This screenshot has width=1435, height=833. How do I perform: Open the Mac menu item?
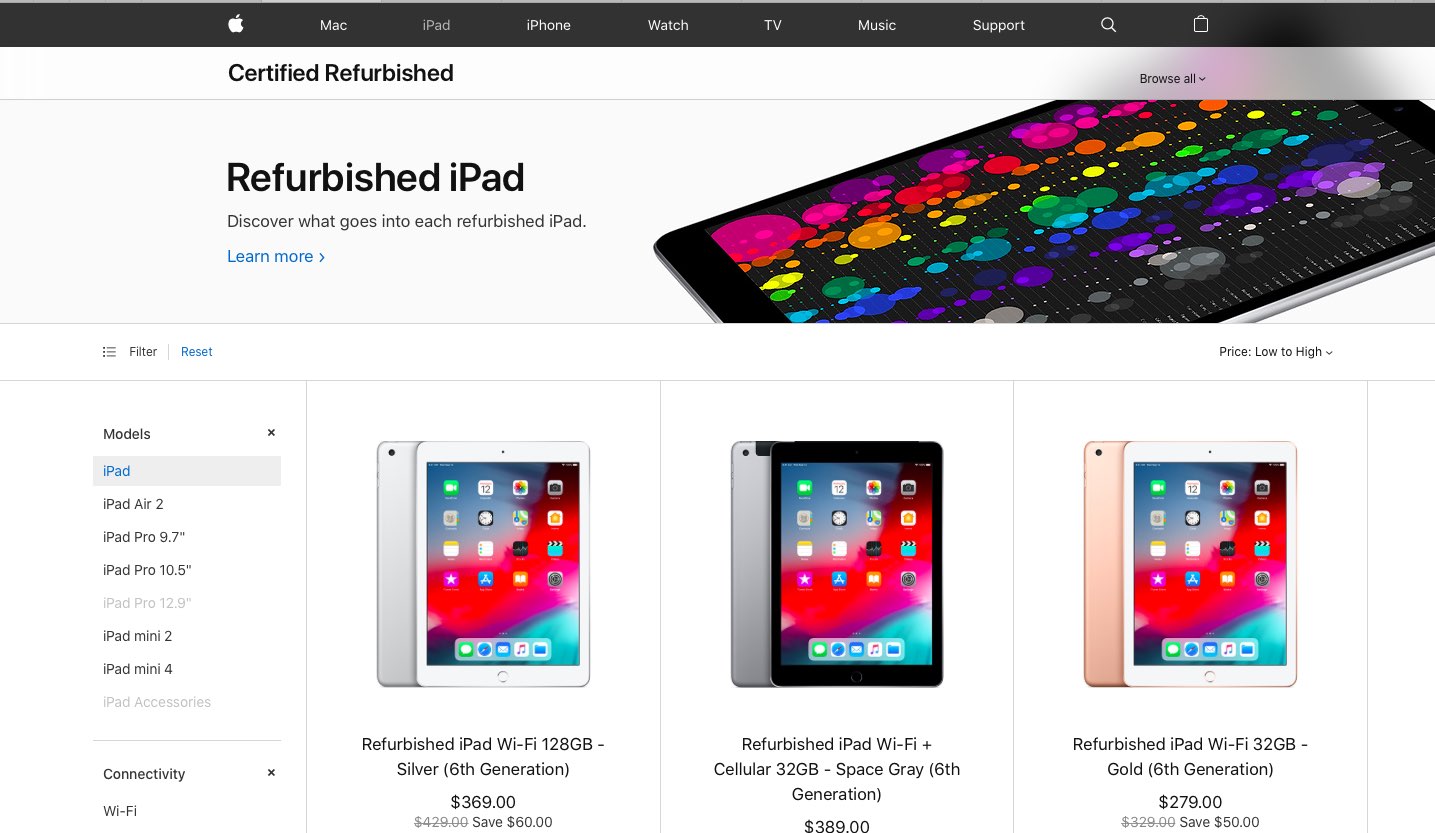(x=333, y=25)
